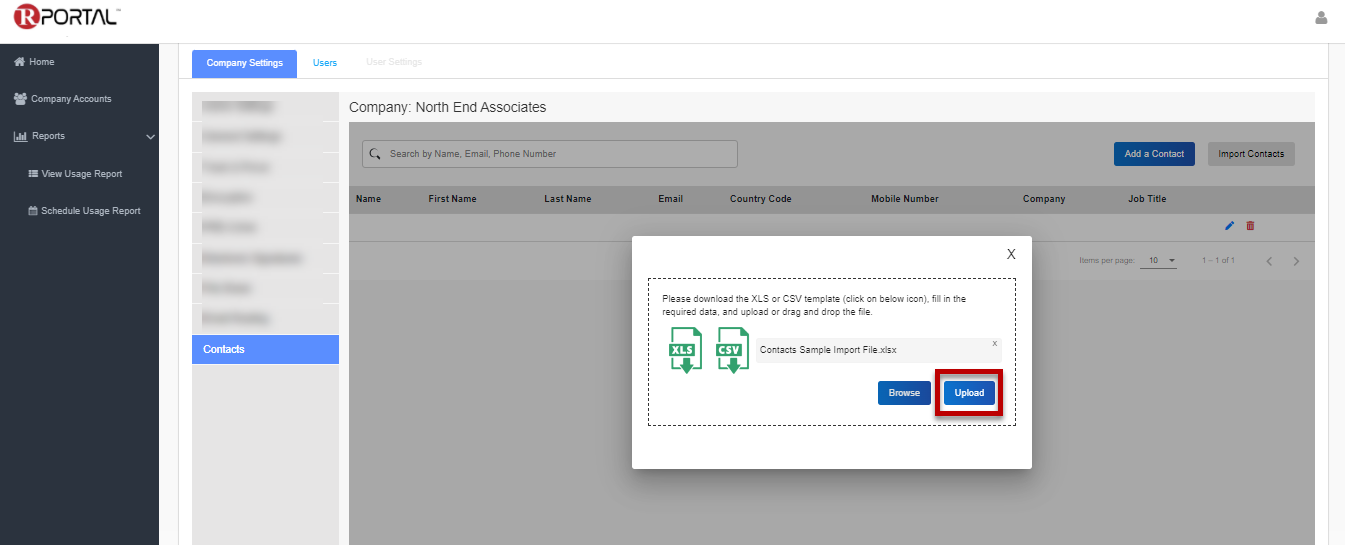1345x545 pixels.
Task: Go to previous page arrow
Action: [x=1269, y=261]
